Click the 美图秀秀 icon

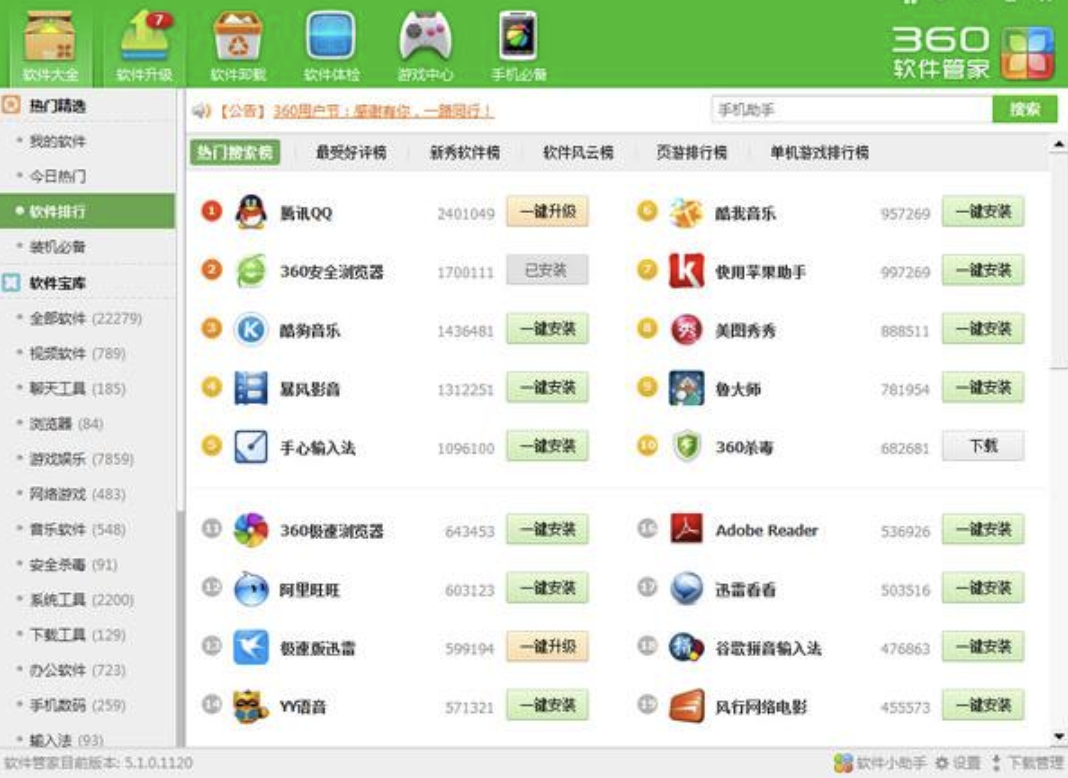pyautogui.click(x=686, y=330)
